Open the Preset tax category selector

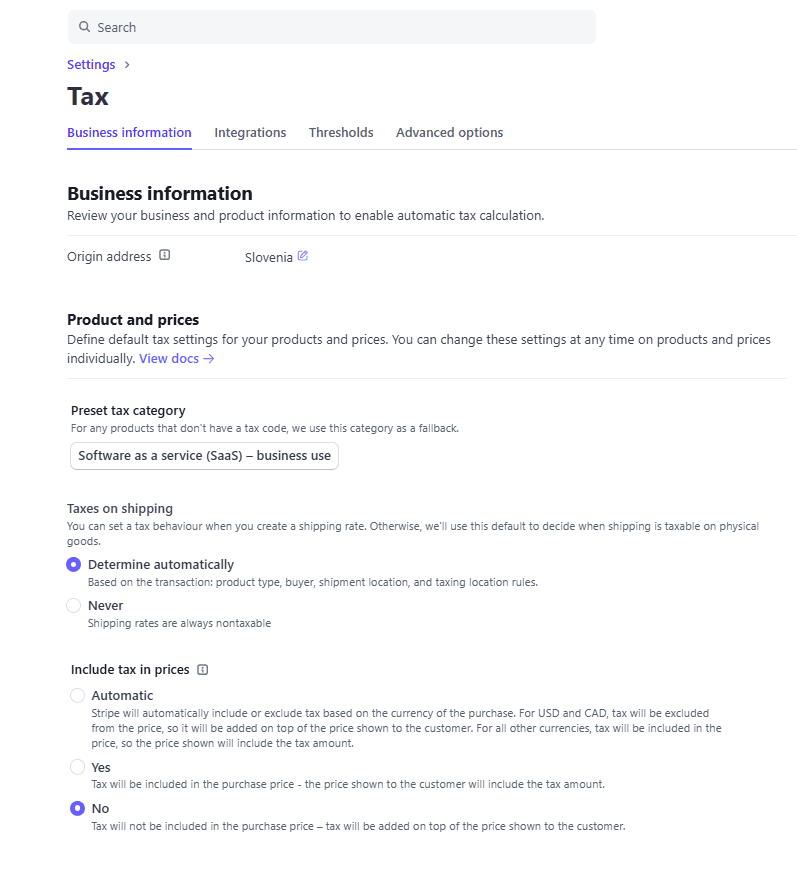tap(204, 455)
